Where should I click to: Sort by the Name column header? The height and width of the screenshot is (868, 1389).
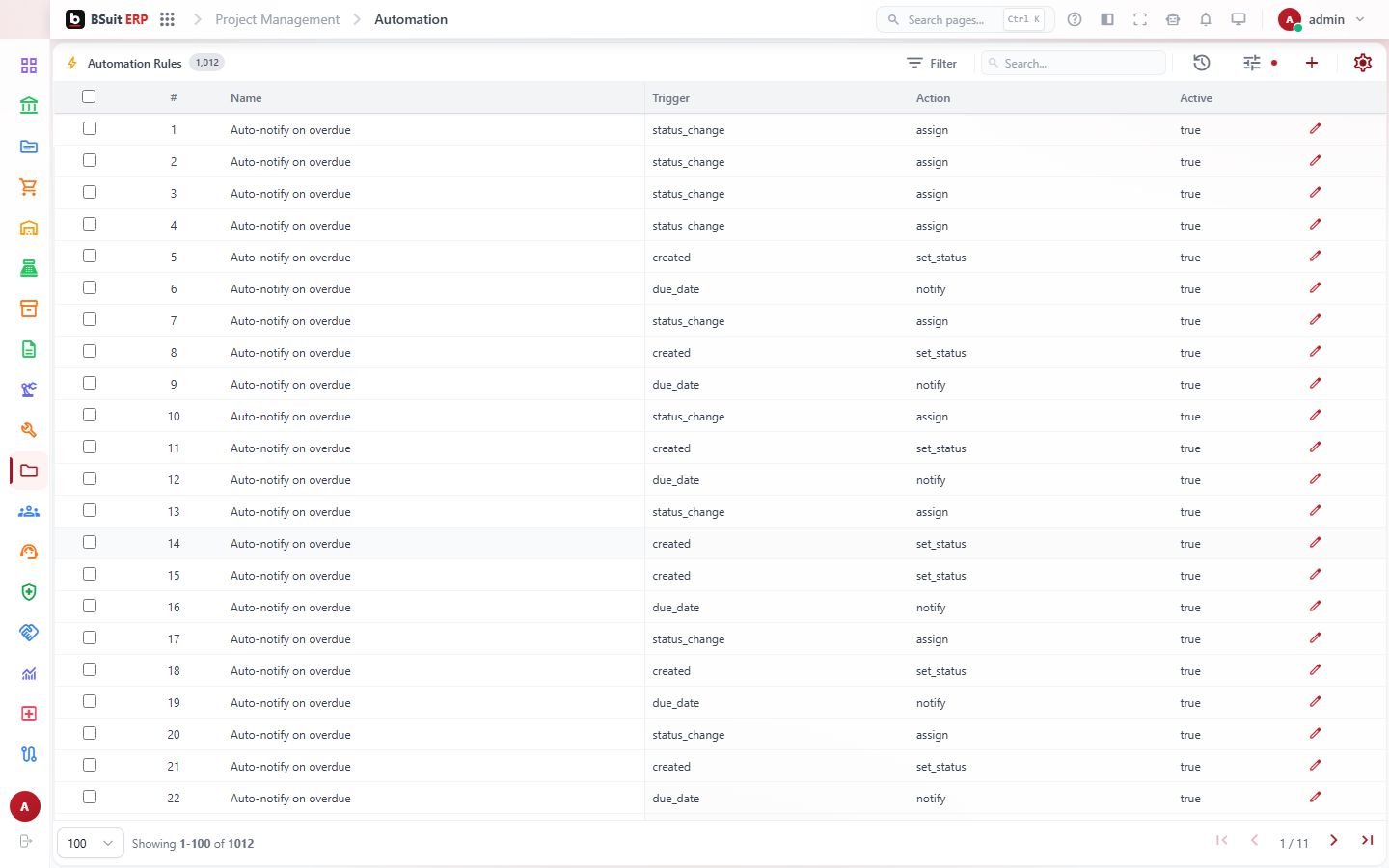click(x=246, y=98)
